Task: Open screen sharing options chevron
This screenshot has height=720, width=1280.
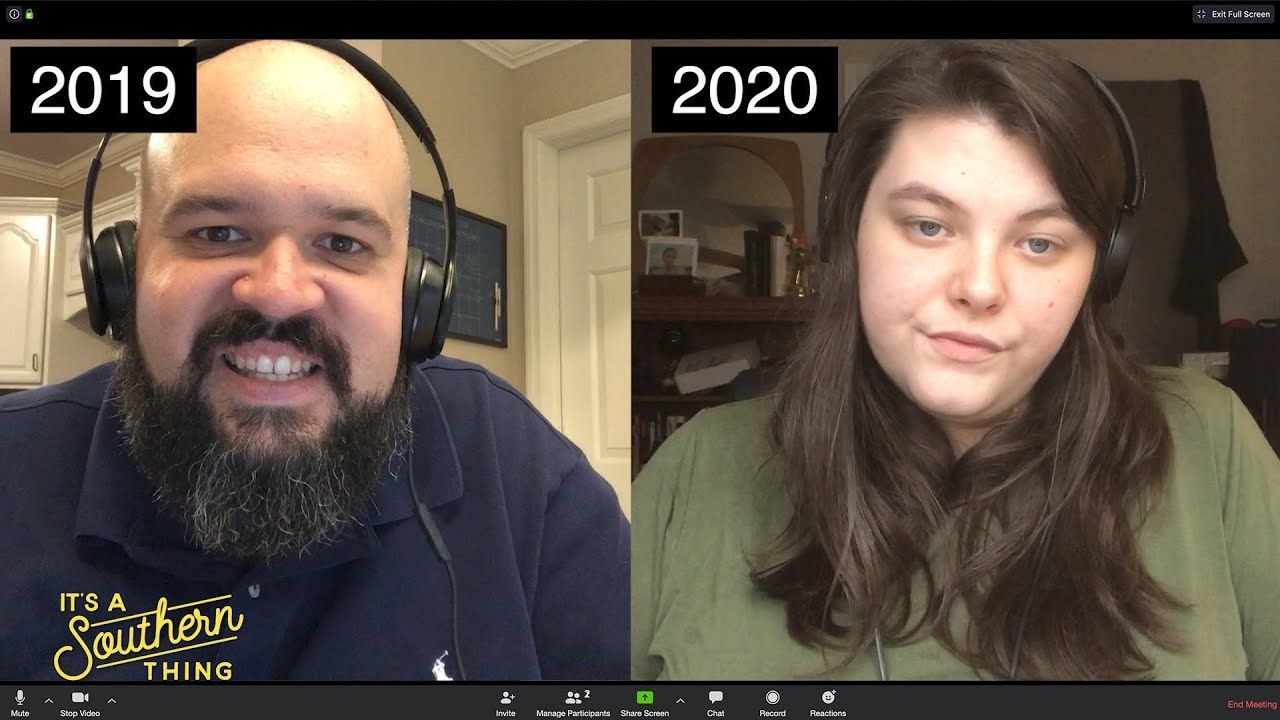Action: click(678, 700)
